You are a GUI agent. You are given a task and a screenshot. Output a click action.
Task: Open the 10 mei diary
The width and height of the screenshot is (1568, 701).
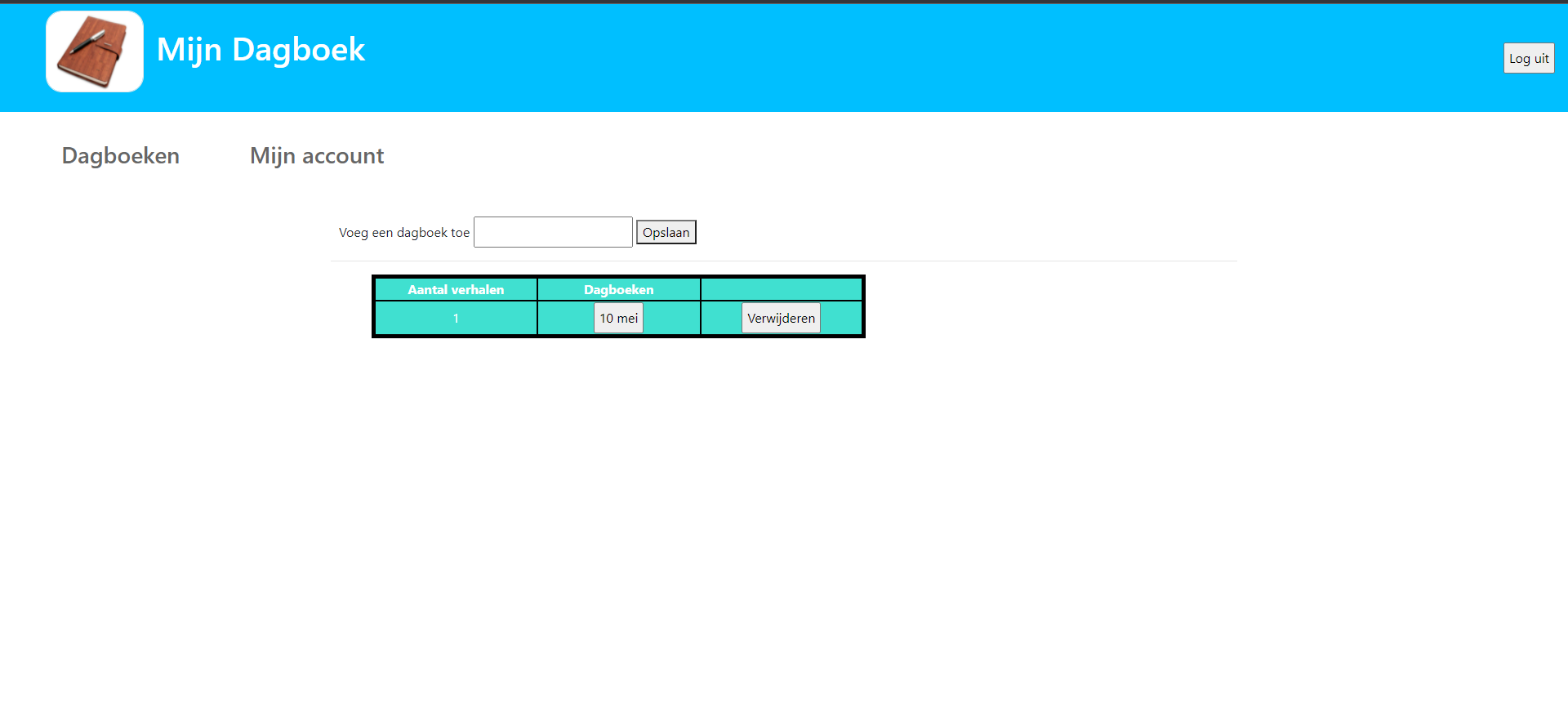point(618,319)
